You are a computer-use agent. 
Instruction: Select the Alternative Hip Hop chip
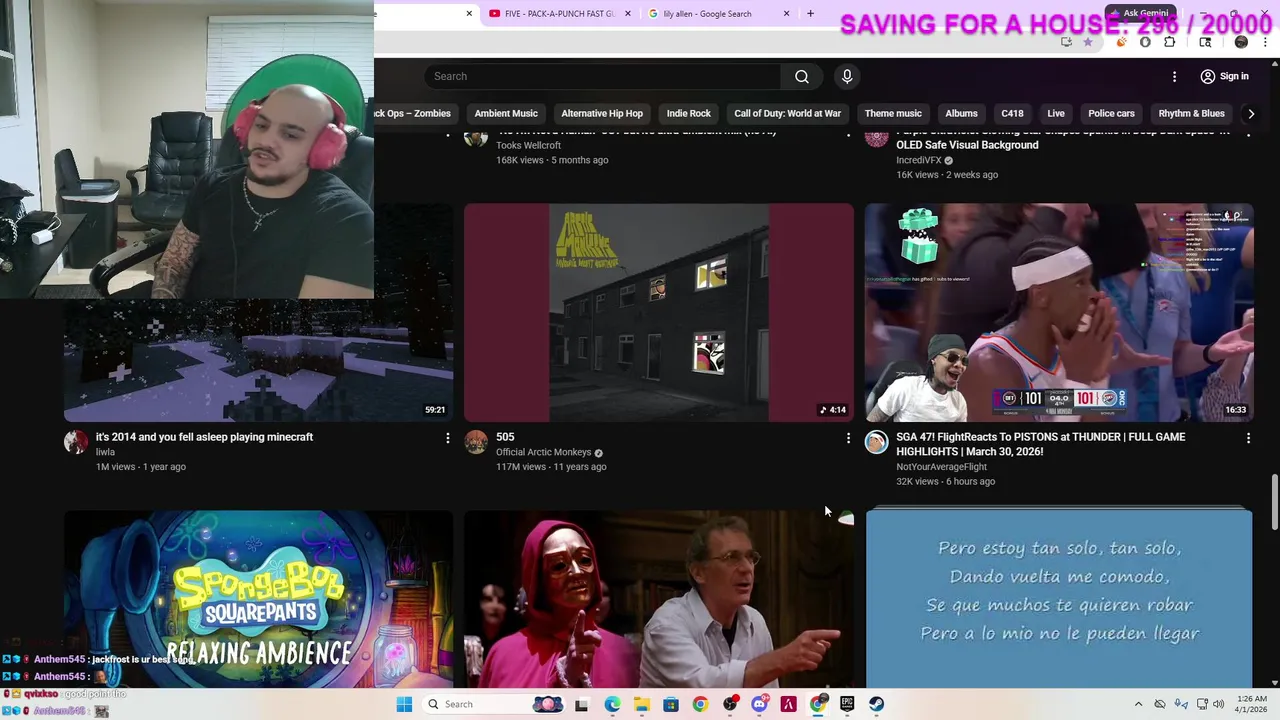tap(602, 113)
